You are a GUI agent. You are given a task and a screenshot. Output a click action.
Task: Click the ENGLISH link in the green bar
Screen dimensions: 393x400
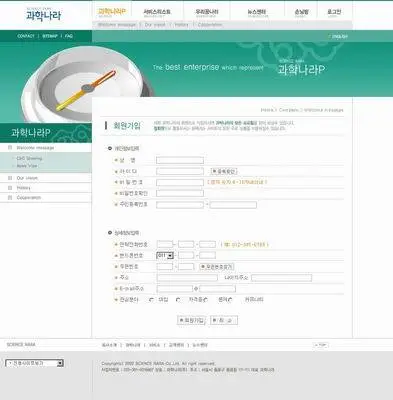tap(339, 36)
